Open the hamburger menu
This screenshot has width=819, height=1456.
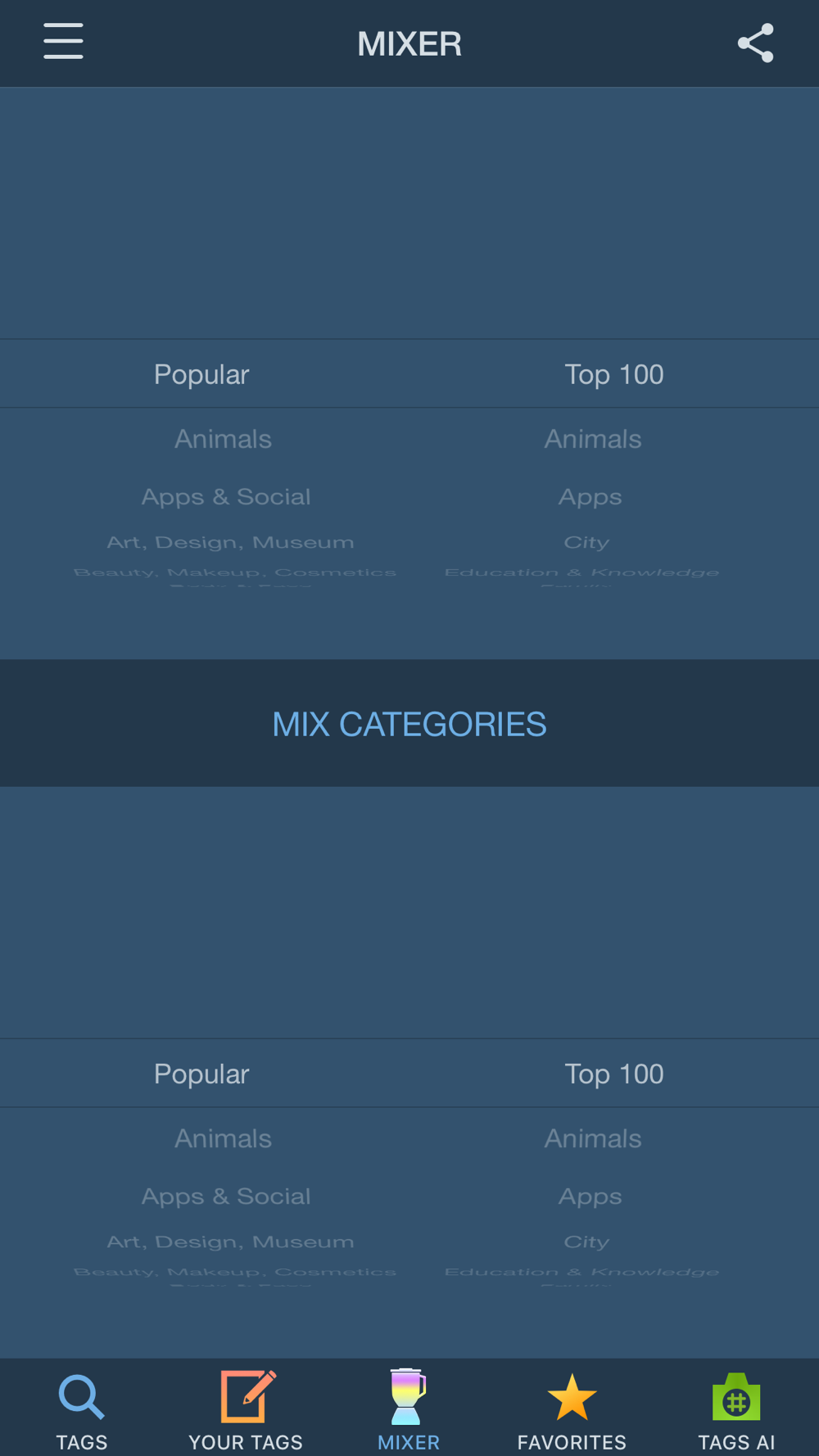pyautogui.click(x=63, y=42)
